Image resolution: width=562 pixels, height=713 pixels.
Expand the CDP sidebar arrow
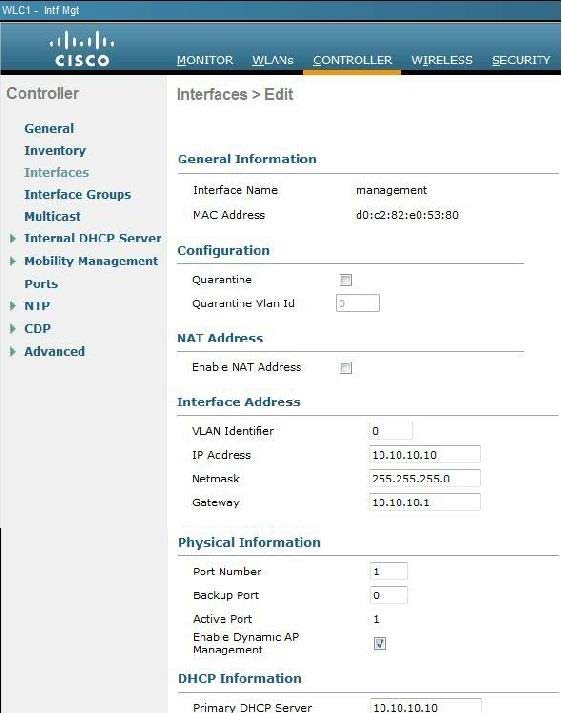tap(13, 328)
